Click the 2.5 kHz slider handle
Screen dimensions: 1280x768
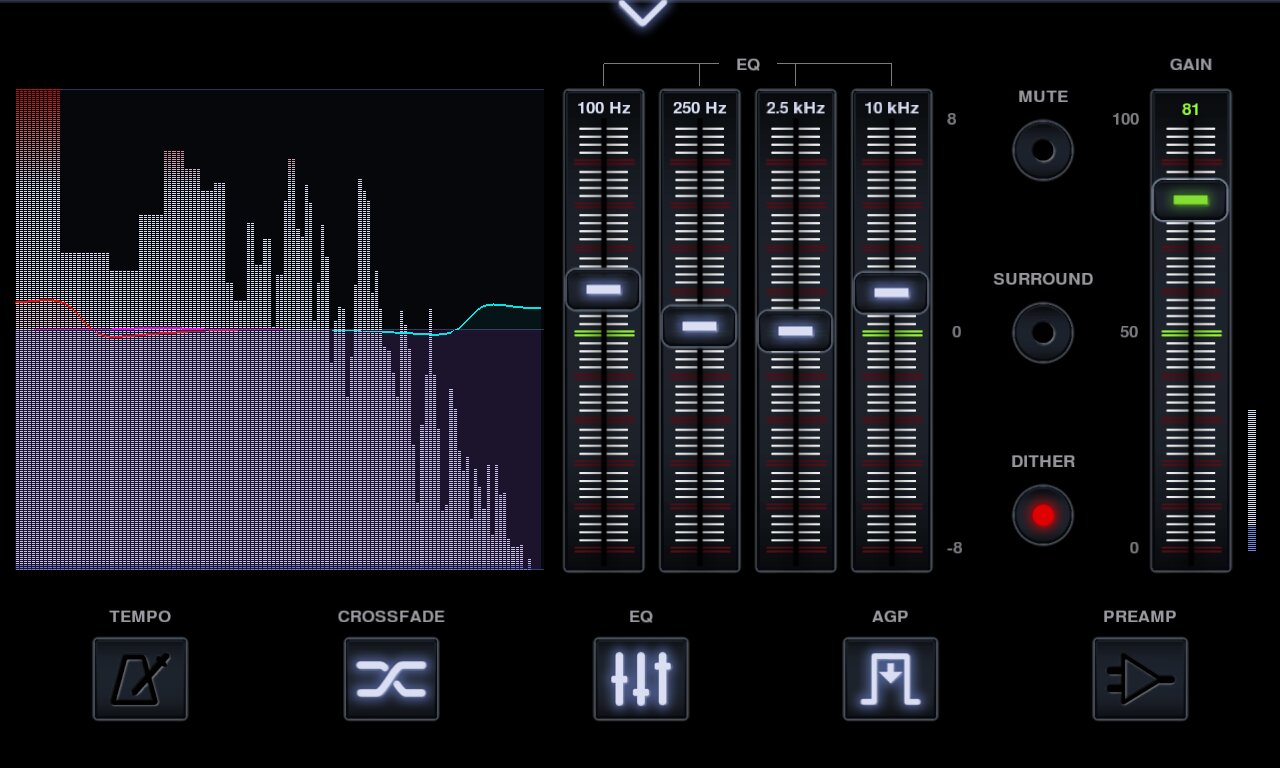pyautogui.click(x=795, y=331)
